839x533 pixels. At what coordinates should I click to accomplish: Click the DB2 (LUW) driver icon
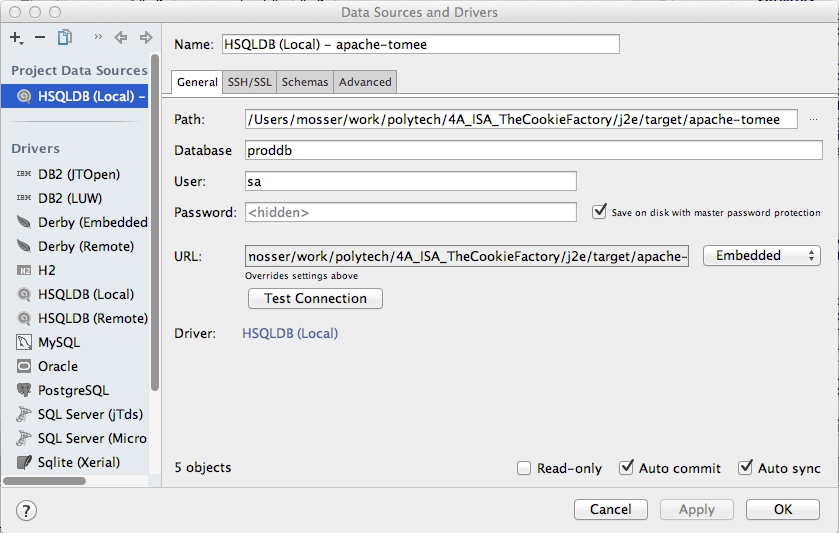pos(24,198)
